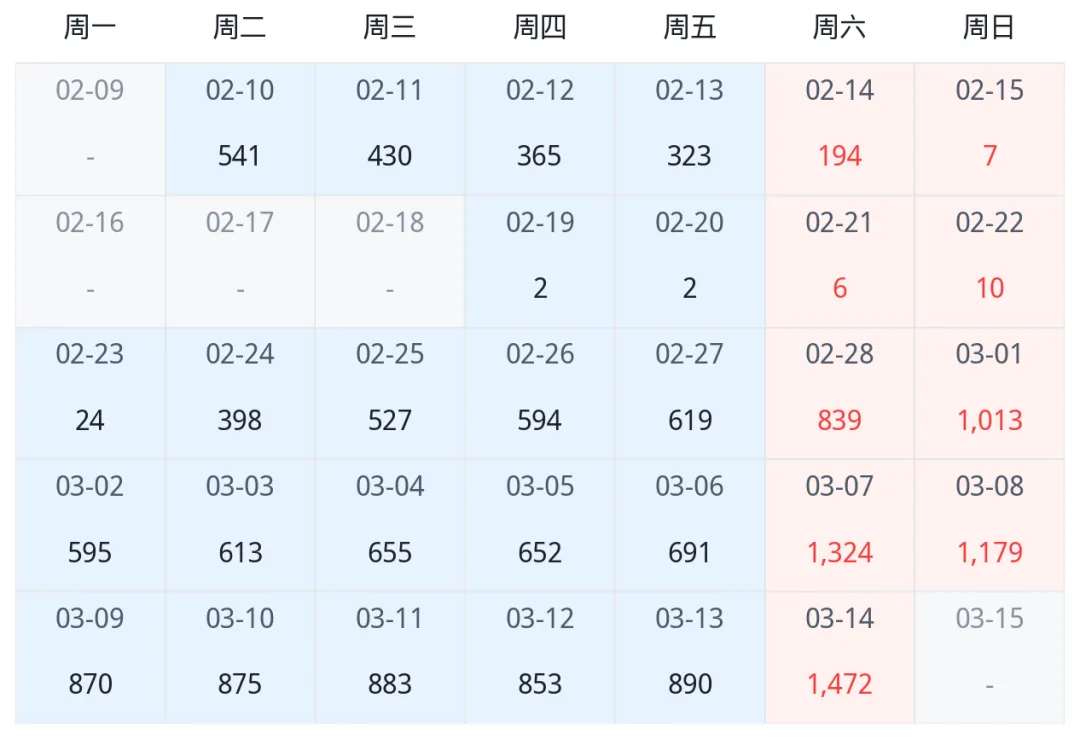Image resolution: width=1080 pixels, height=739 pixels.
Task: Click the 周三 column header
Action: [x=390, y=28]
